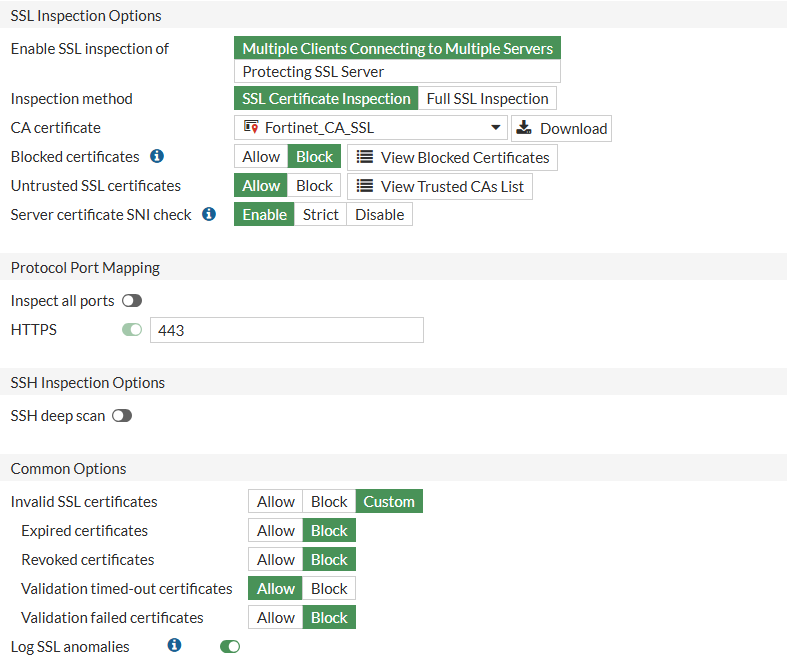787x664 pixels.
Task: Set SNI check to Strict
Action: tap(320, 215)
